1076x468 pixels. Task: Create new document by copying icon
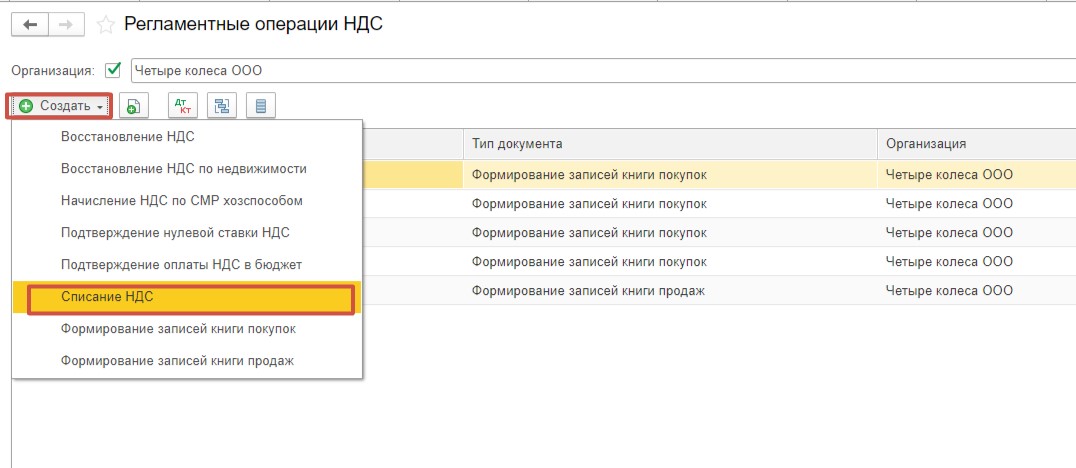[134, 106]
